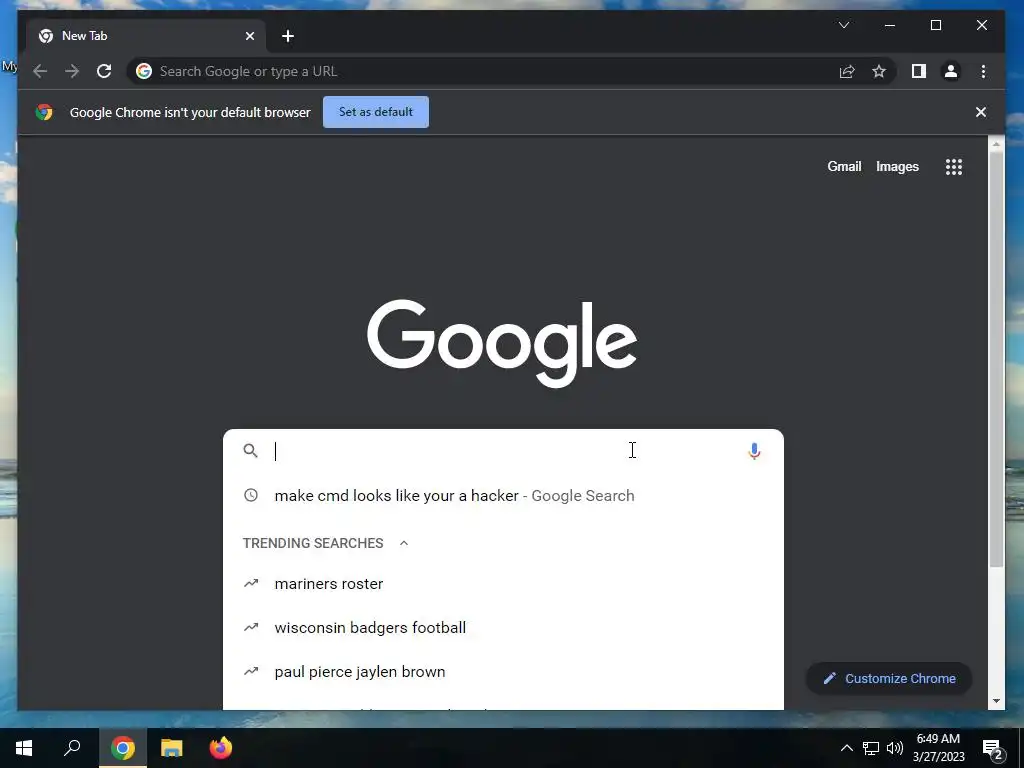Choose the 'paul pierce jaylen brown' trending search

click(x=503, y=671)
